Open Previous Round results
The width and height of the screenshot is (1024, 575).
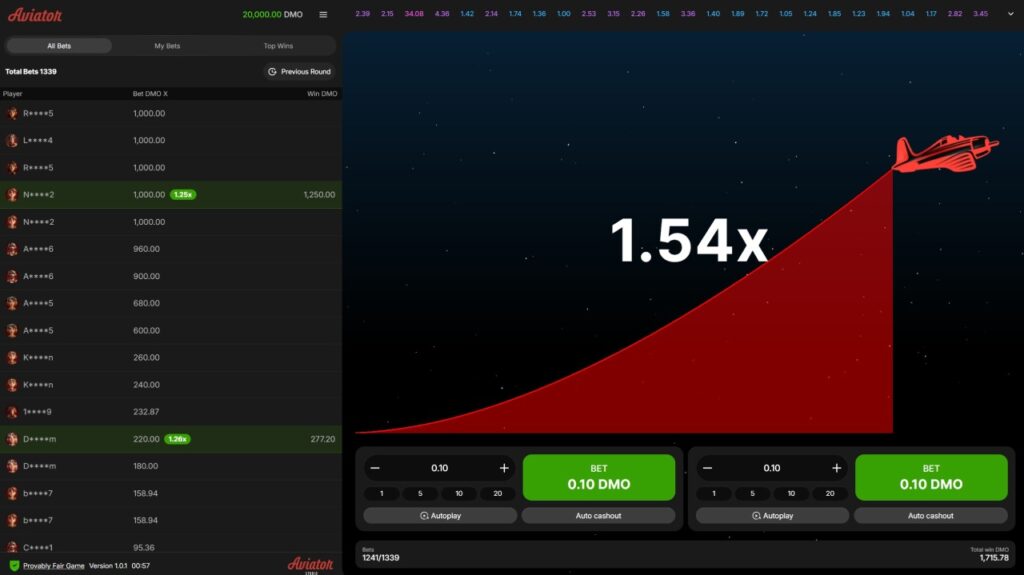pos(300,71)
